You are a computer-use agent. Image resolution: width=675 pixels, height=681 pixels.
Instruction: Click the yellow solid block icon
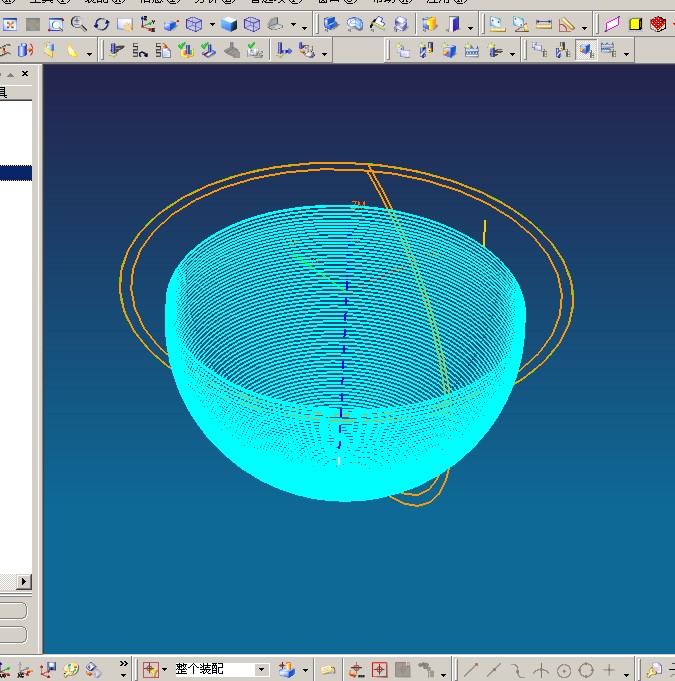(x=635, y=24)
